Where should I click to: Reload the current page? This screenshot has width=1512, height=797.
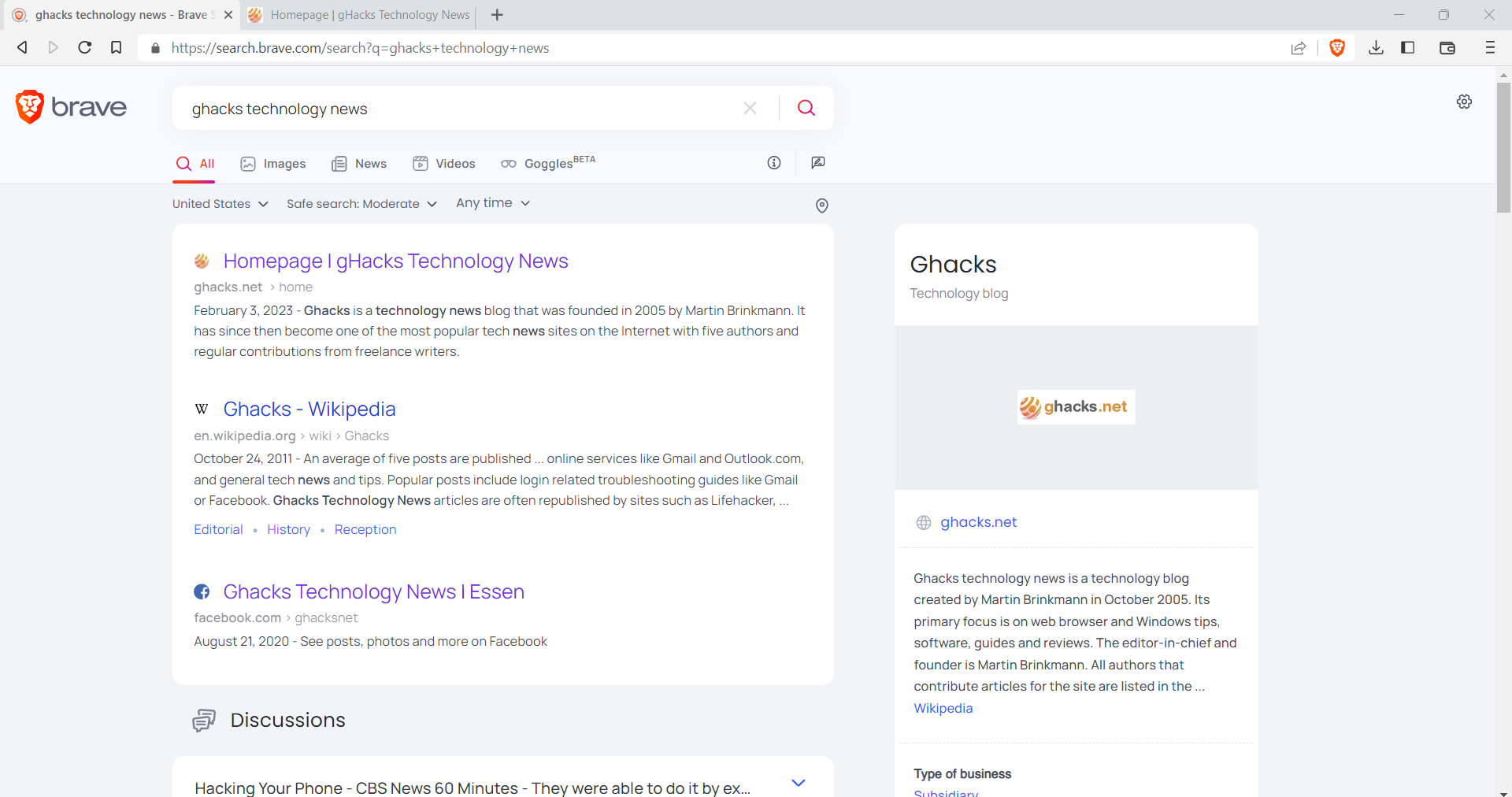[x=85, y=47]
